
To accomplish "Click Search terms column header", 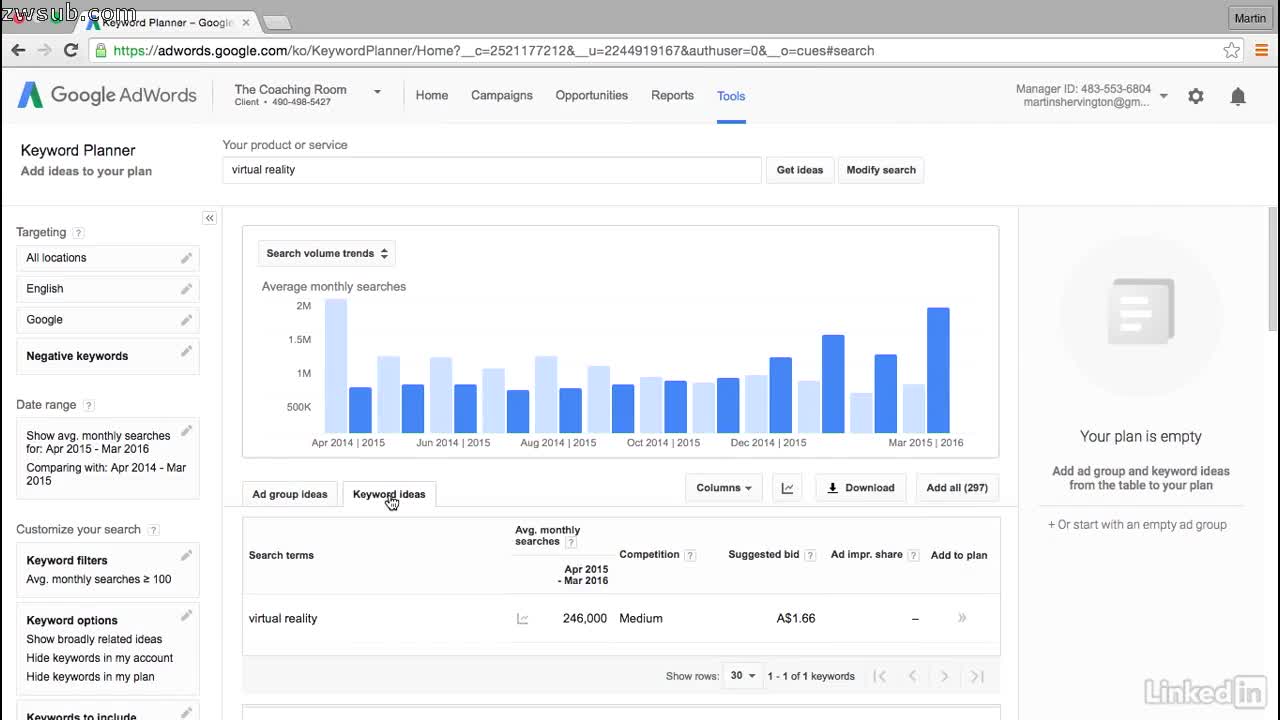I will tap(281, 555).
